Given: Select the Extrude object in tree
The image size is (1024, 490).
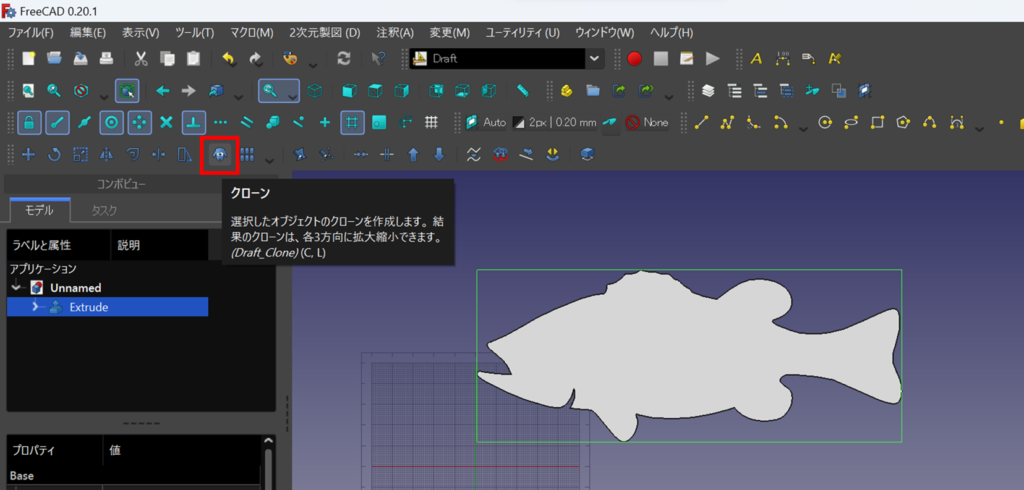Looking at the screenshot, I should 108,306.
